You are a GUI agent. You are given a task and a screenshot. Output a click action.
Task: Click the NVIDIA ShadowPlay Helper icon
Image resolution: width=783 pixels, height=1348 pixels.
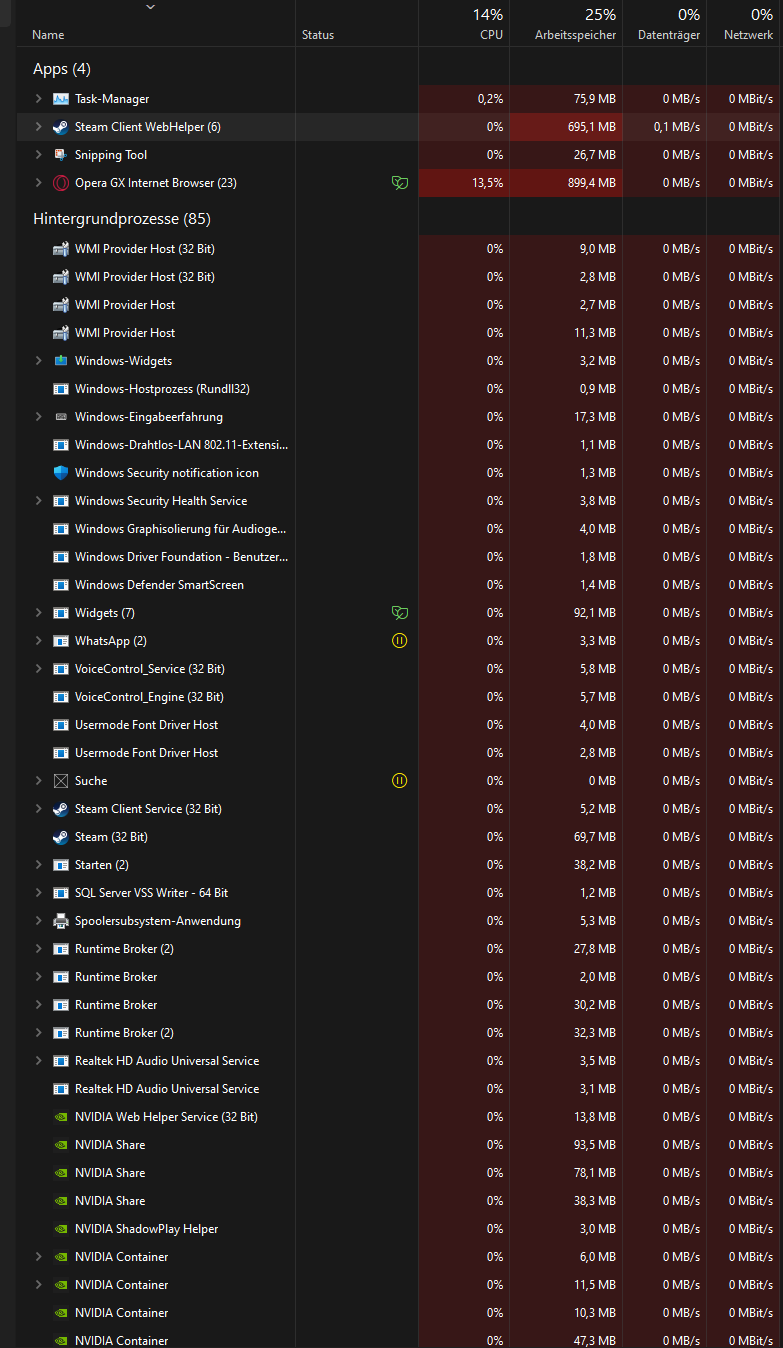(x=60, y=1229)
